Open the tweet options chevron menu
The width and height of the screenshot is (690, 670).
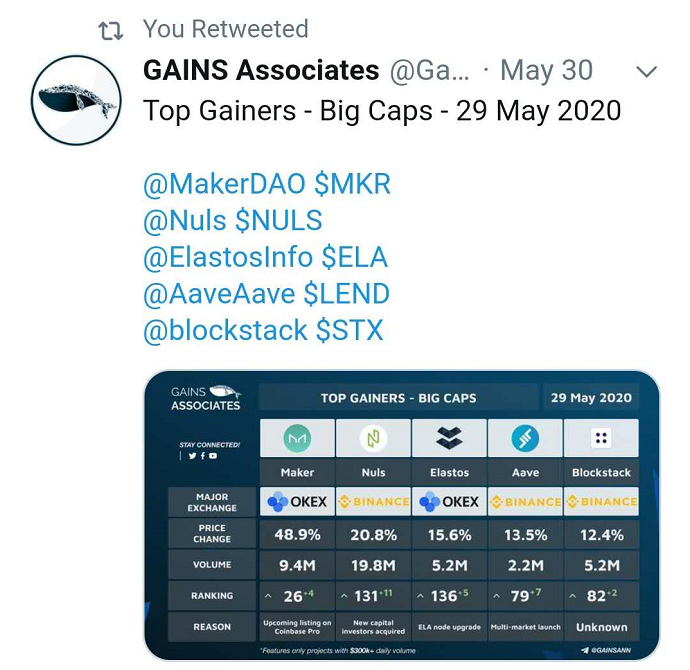(646, 72)
